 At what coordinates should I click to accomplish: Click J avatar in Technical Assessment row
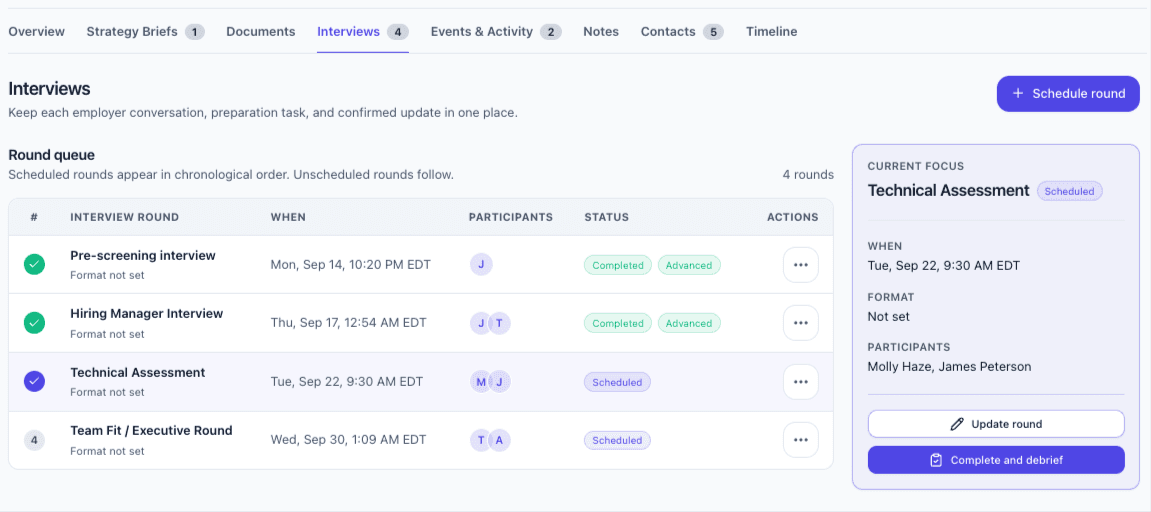499,381
